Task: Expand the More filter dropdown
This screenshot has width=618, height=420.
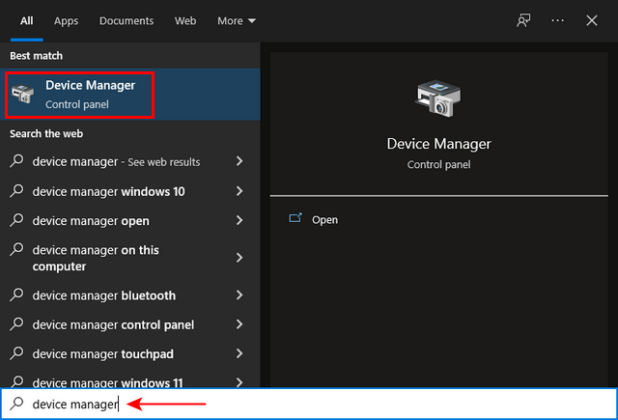Action: [x=236, y=20]
